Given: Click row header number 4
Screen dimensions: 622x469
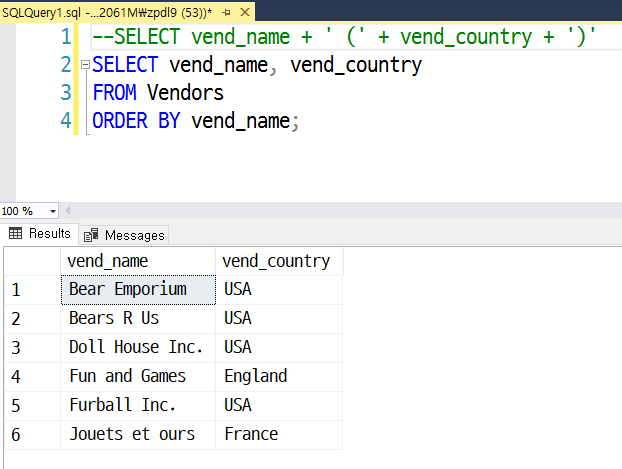Looking at the screenshot, I should pyautogui.click(x=33, y=377).
